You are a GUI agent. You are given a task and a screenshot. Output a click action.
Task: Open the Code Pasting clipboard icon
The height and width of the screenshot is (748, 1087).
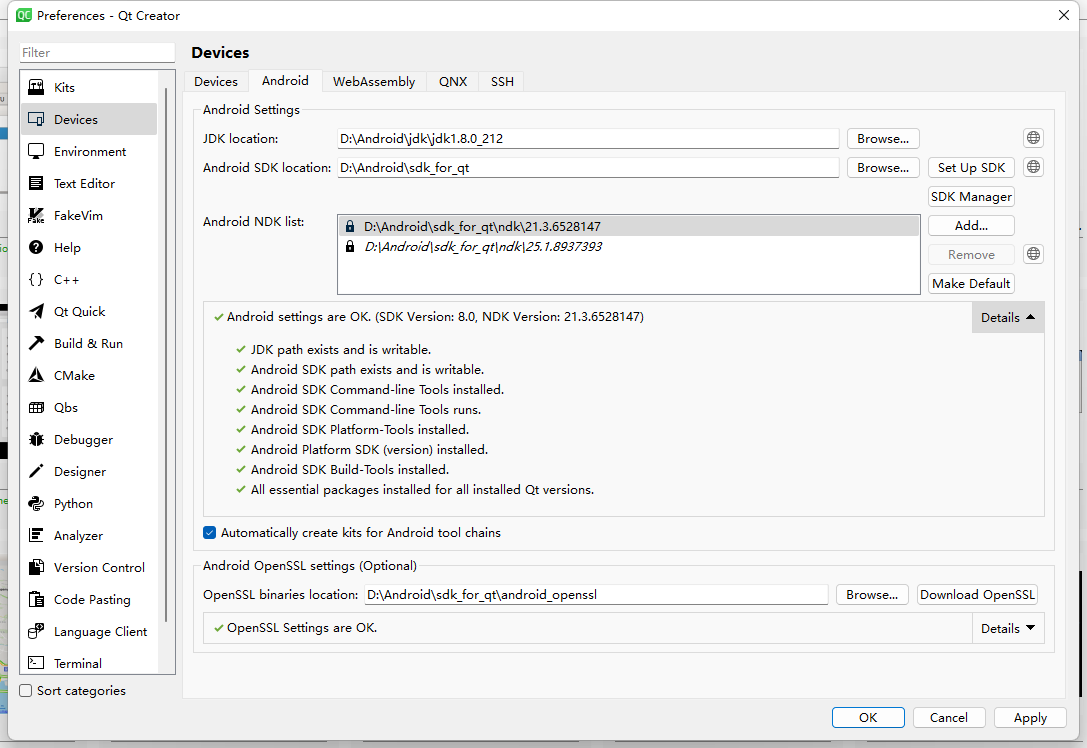36,600
